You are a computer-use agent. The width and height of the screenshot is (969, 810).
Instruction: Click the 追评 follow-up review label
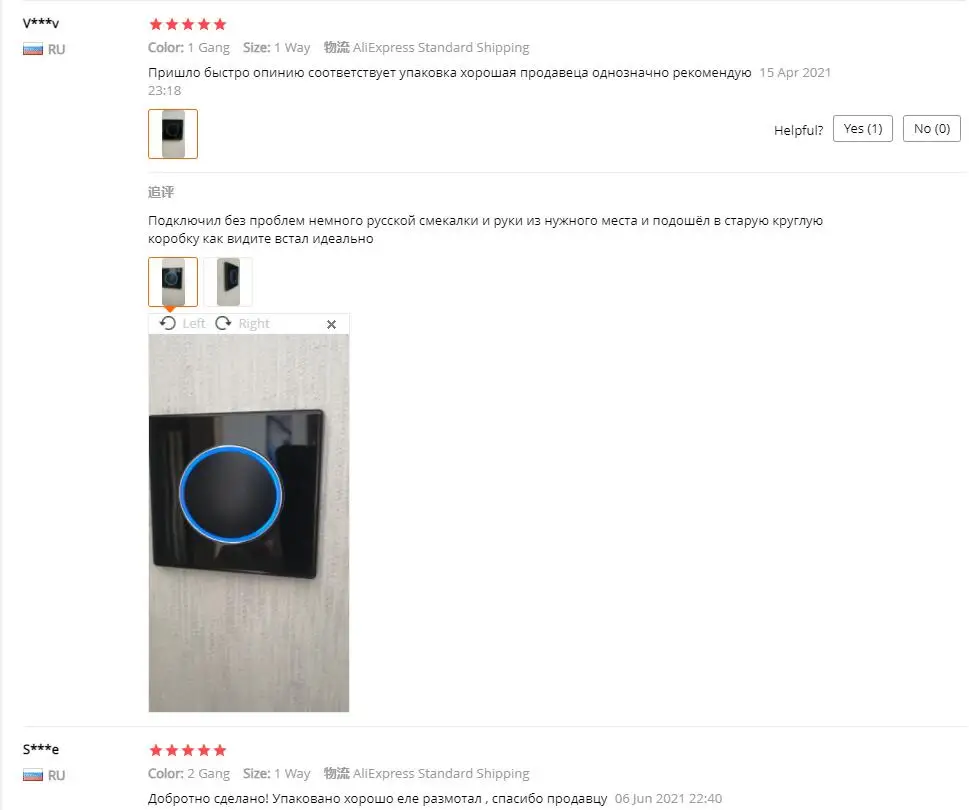click(161, 192)
